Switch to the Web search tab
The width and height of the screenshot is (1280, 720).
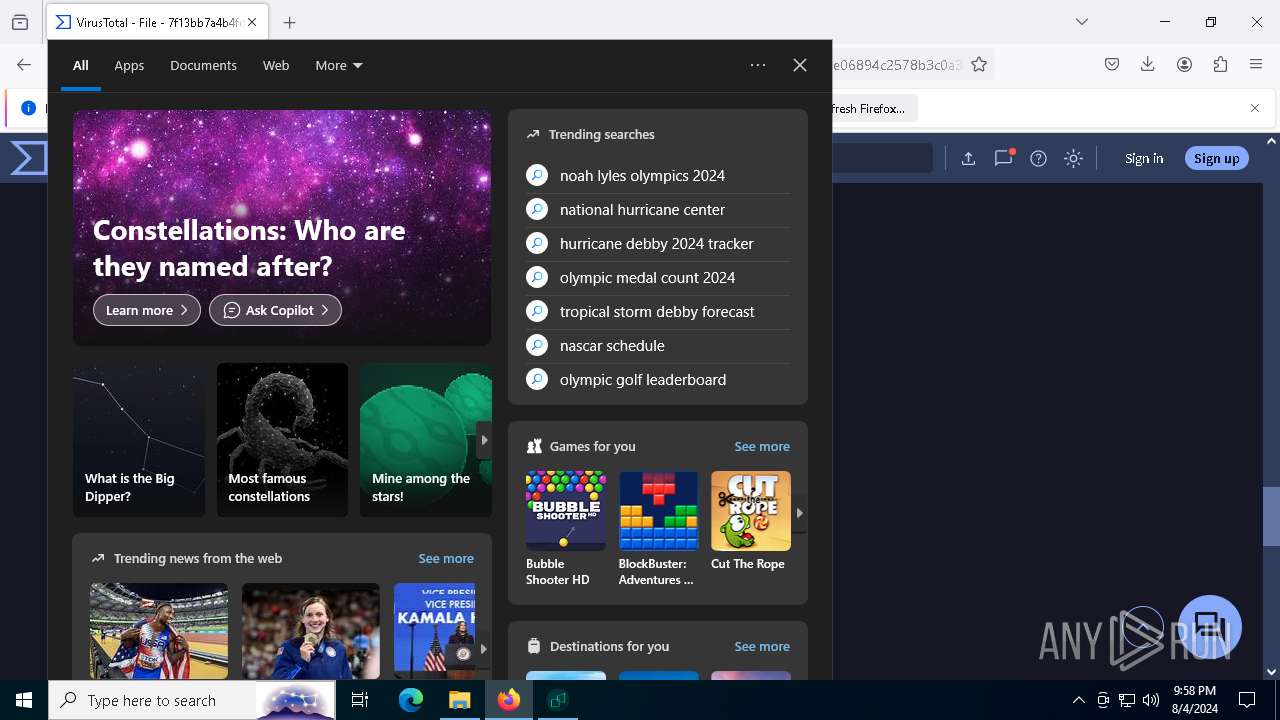[276, 65]
